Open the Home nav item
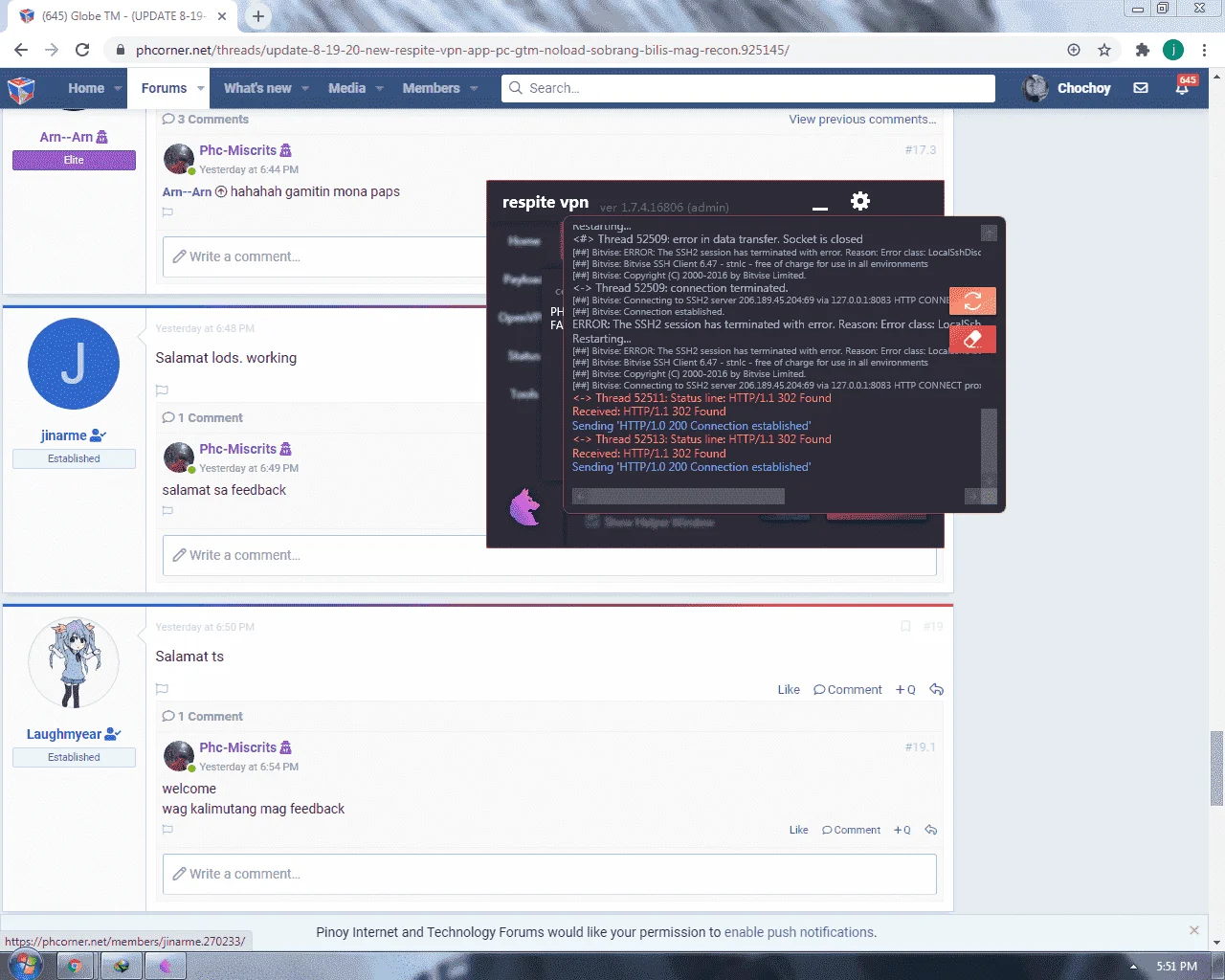 [86, 88]
